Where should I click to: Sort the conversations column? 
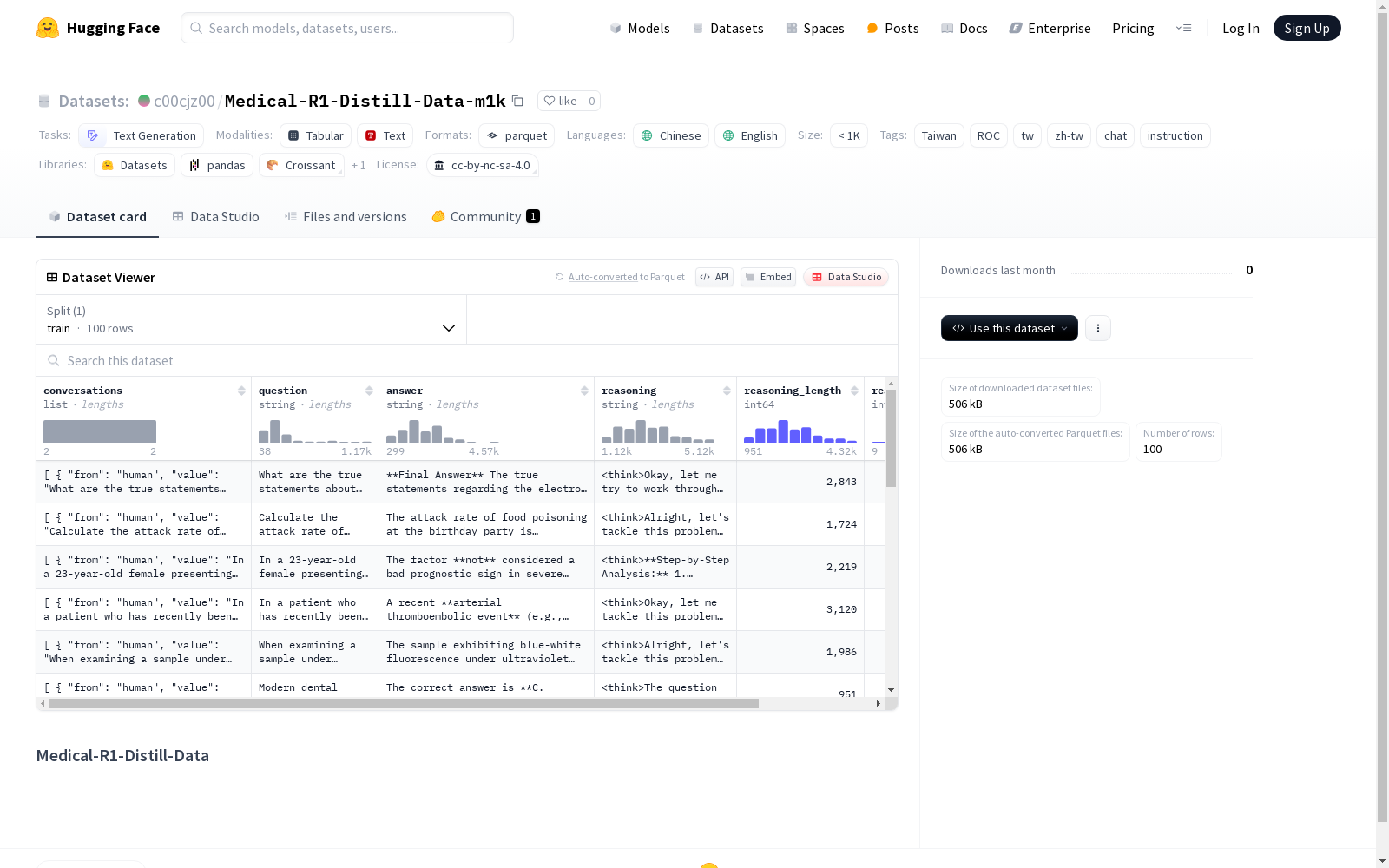click(241, 391)
